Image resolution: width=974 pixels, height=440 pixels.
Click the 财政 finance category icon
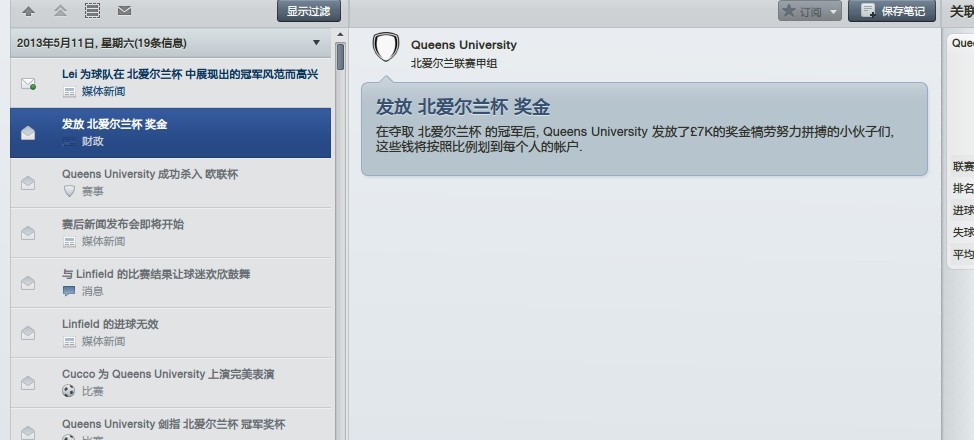(x=69, y=142)
